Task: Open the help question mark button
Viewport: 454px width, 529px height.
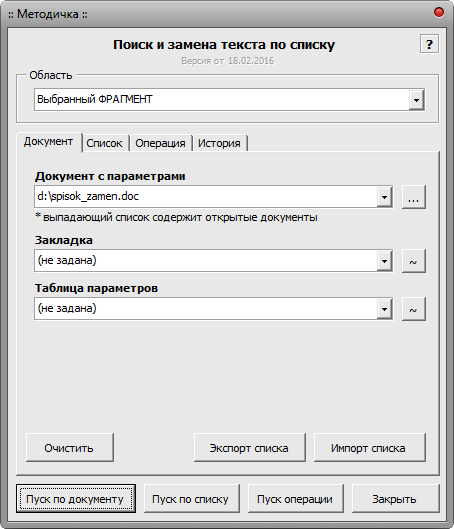Action: coord(429,44)
